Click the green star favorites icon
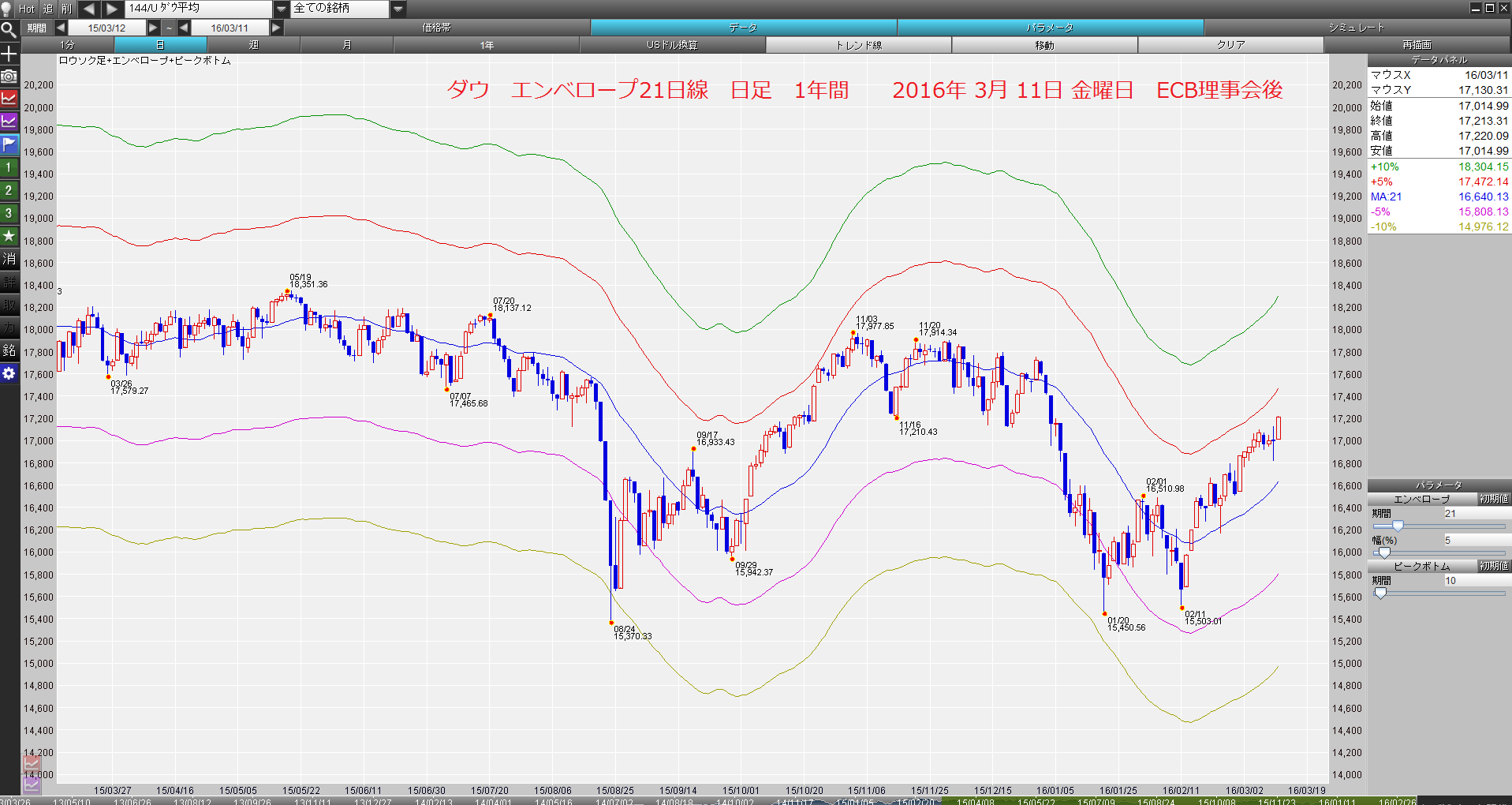 [x=9, y=236]
